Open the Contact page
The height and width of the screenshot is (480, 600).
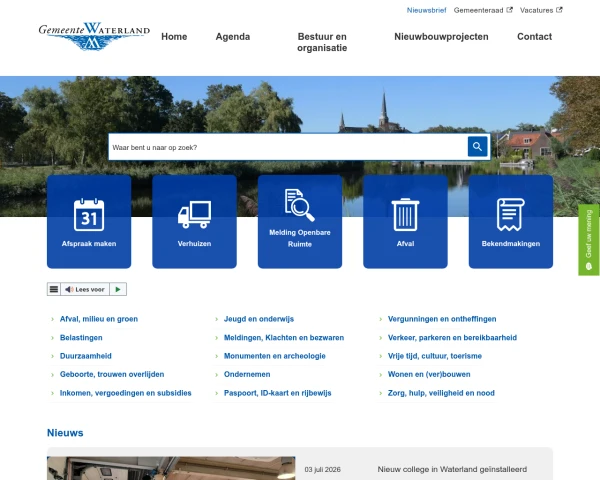(x=535, y=37)
